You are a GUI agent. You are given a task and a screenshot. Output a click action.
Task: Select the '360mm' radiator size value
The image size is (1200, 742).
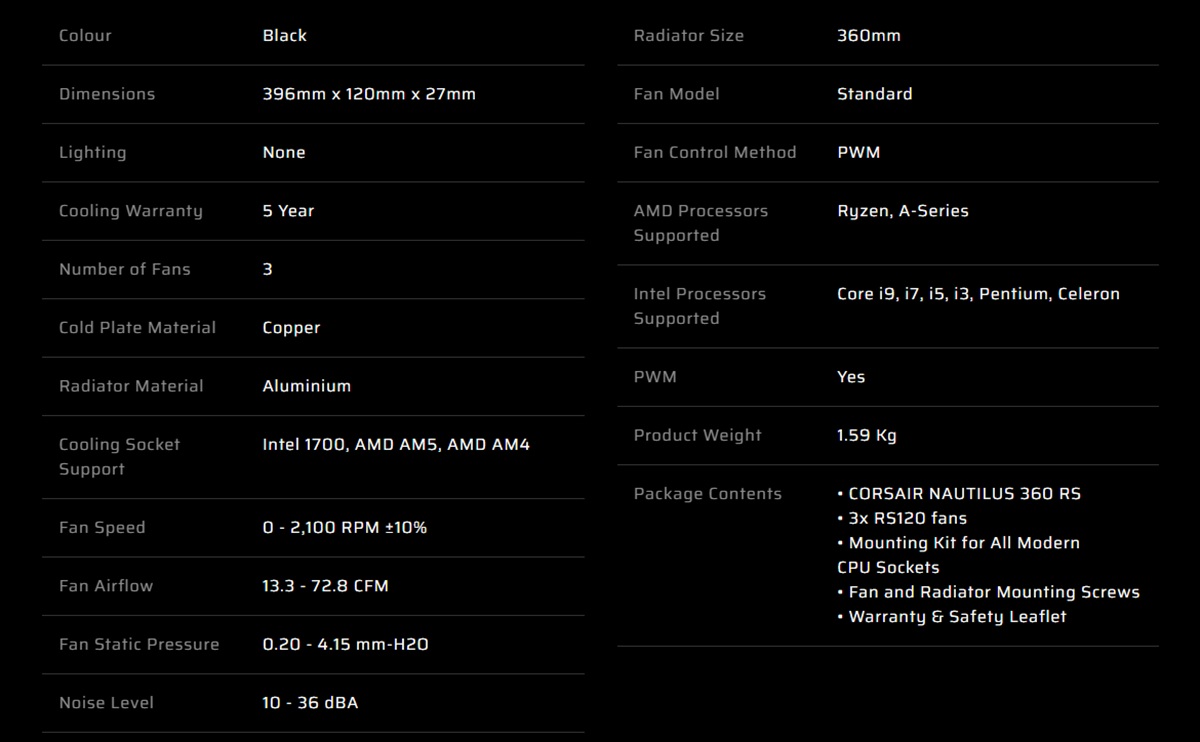point(869,36)
